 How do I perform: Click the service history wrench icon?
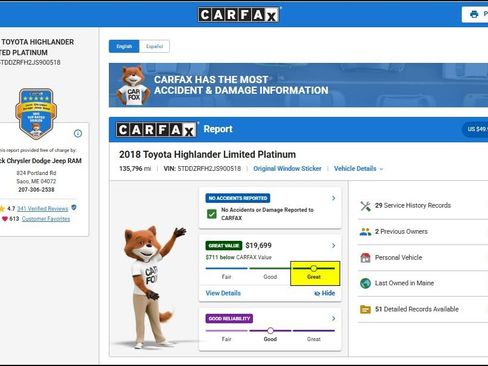tap(365, 206)
